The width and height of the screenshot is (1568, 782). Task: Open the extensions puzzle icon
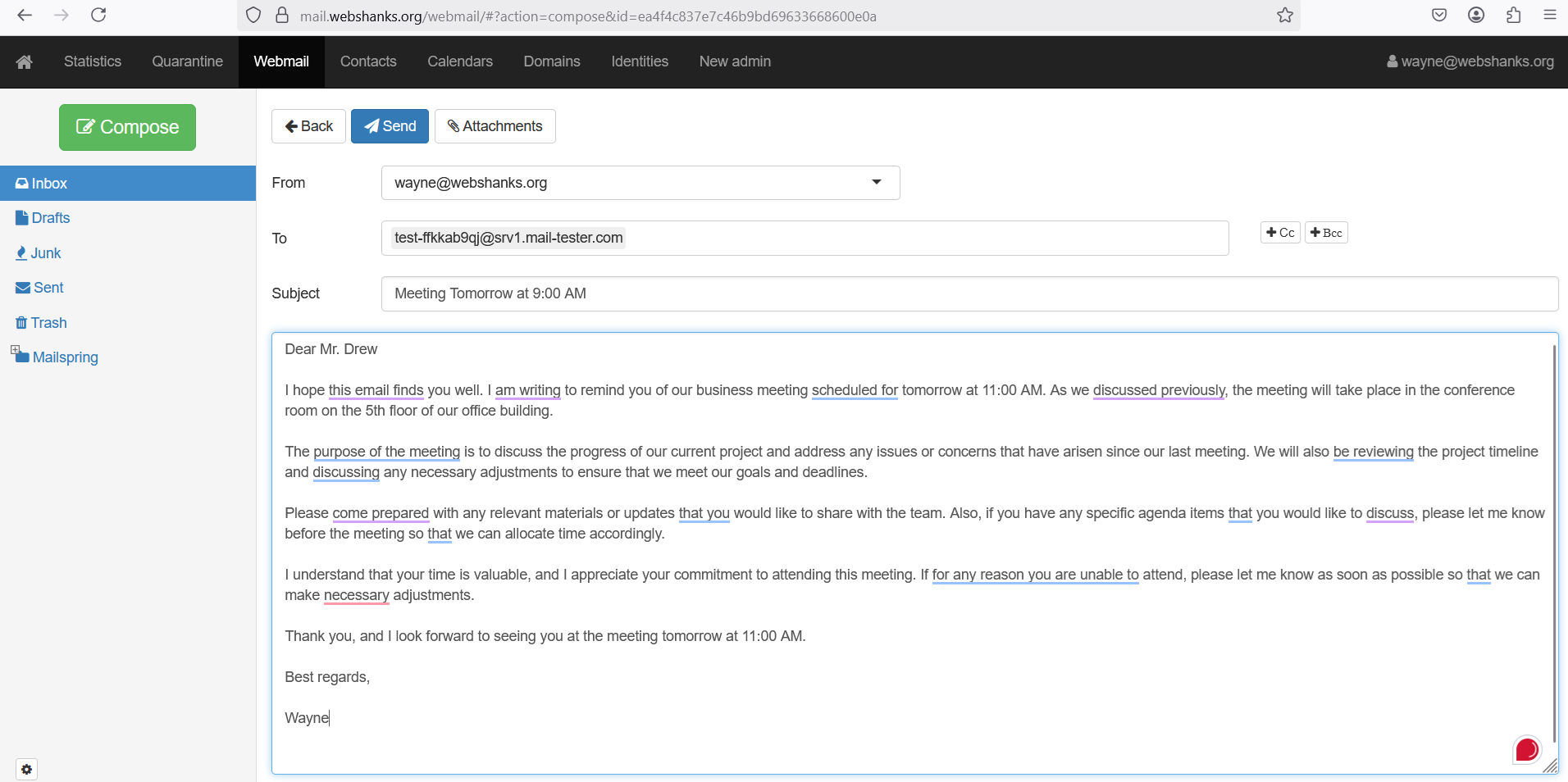point(1513,15)
